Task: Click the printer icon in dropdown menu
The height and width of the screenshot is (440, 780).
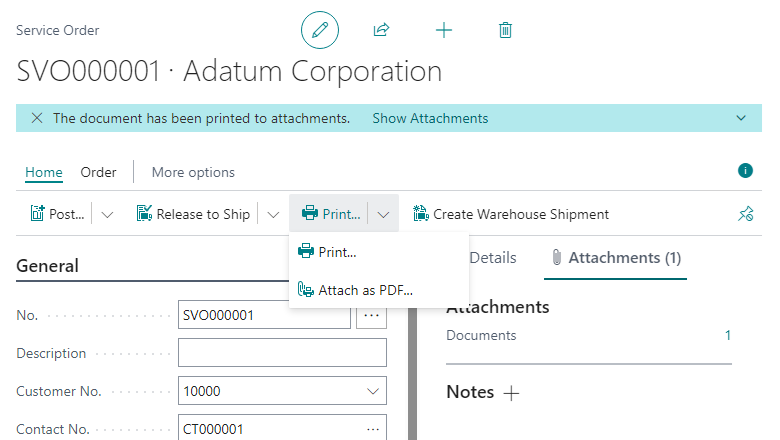Action: pos(305,251)
